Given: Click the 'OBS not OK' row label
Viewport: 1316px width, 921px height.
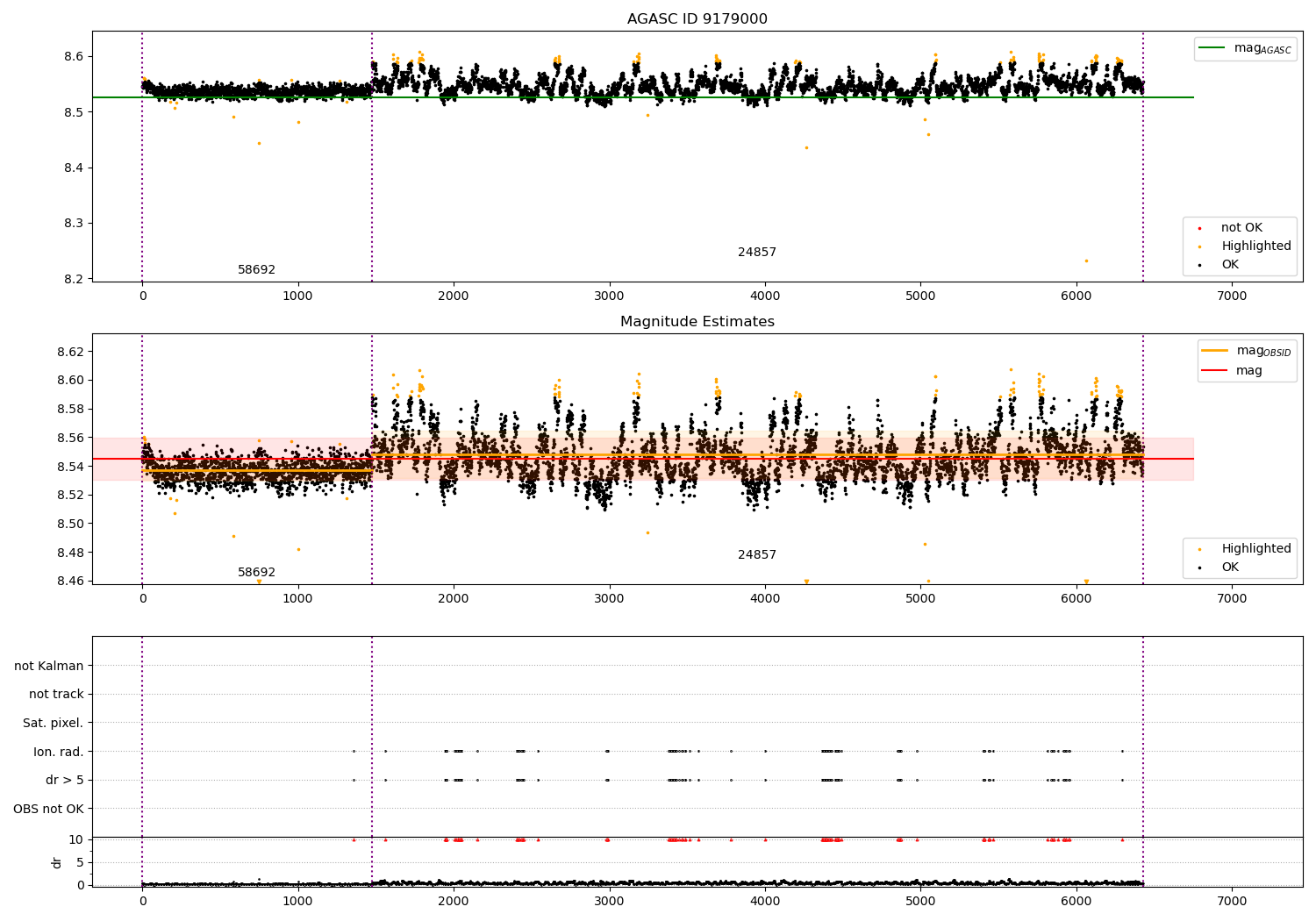Looking at the screenshot, I should click(48, 809).
